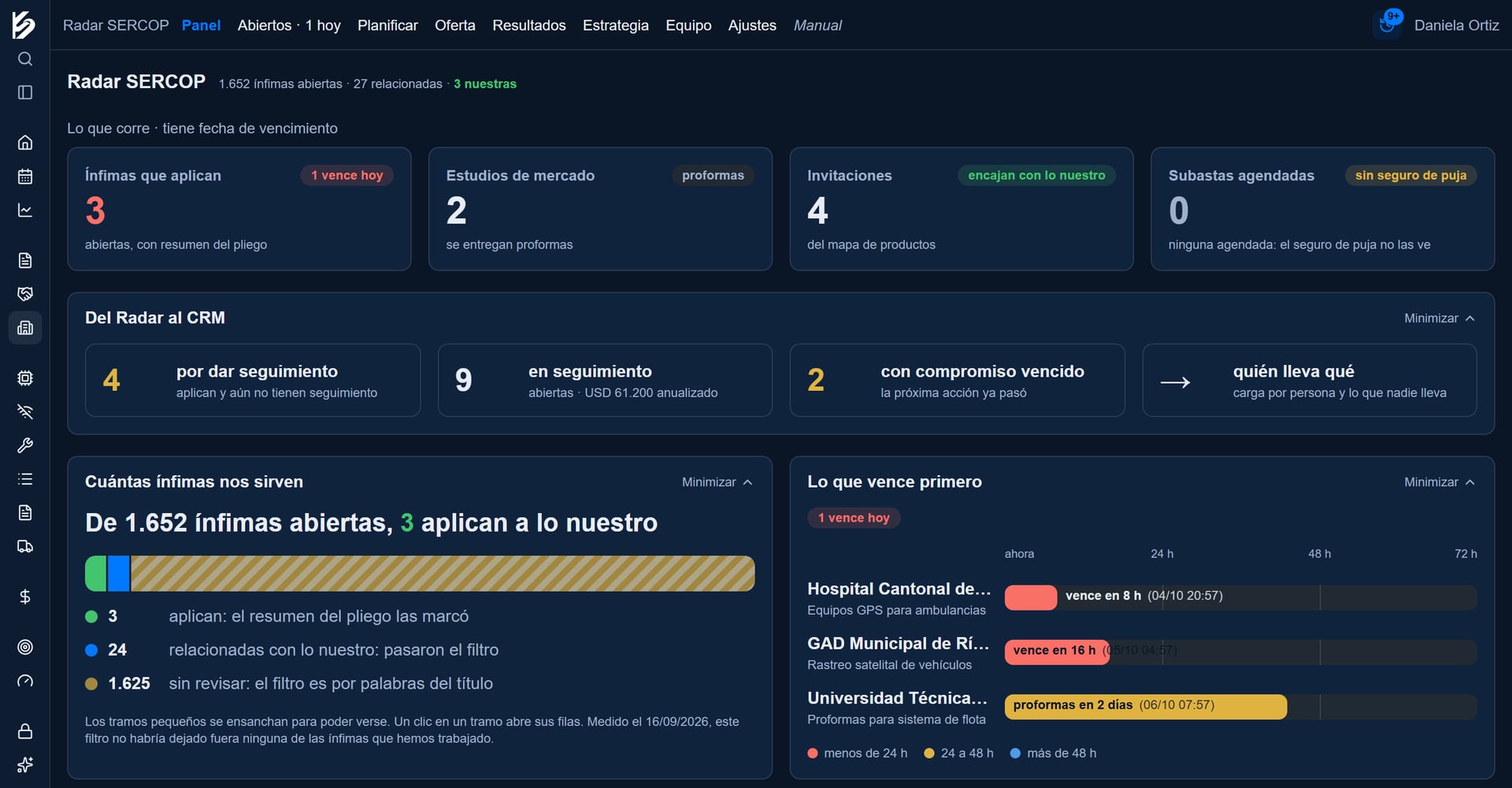Open the search magnifier in sidebar

(25, 59)
